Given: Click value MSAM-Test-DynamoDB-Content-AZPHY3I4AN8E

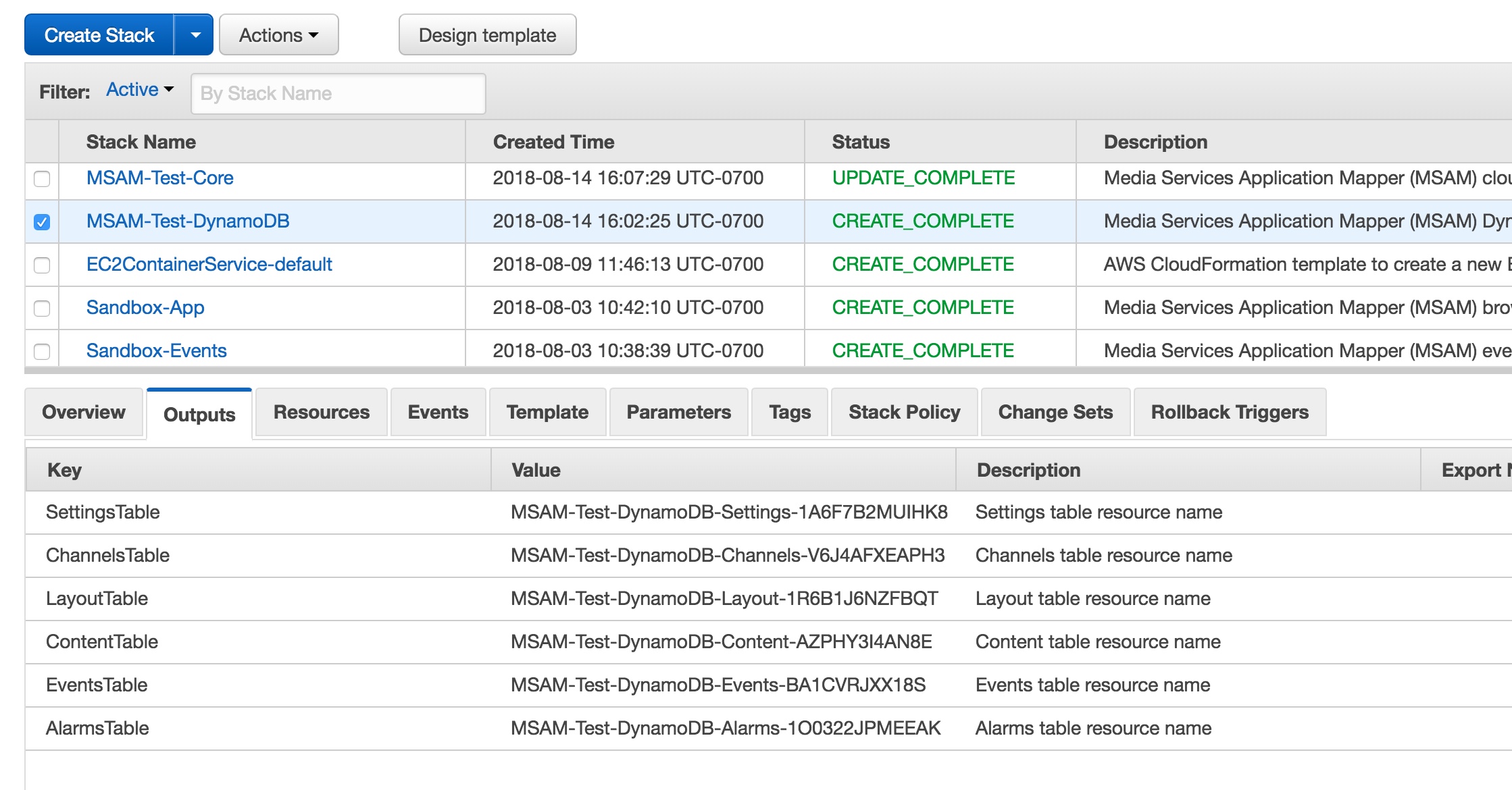Looking at the screenshot, I should point(721,641).
